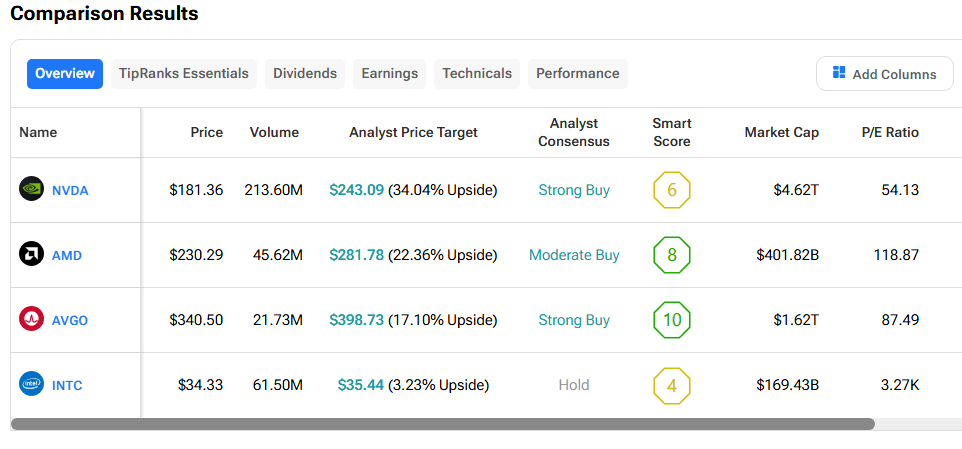Image resolution: width=962 pixels, height=449 pixels.
Task: Click NVDA price target $243.09
Action: click(356, 190)
